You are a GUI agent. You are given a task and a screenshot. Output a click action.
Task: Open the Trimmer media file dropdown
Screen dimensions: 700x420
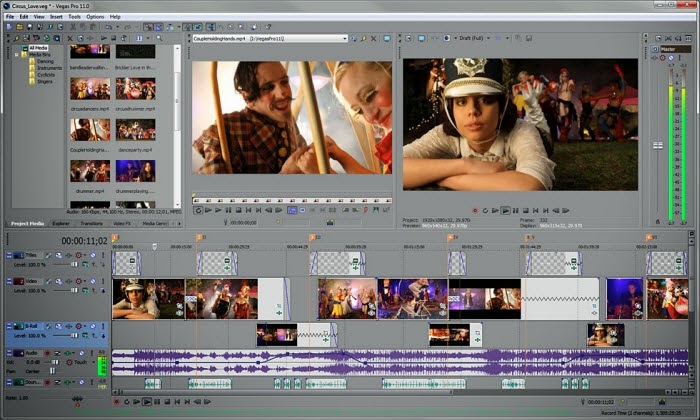[344, 39]
